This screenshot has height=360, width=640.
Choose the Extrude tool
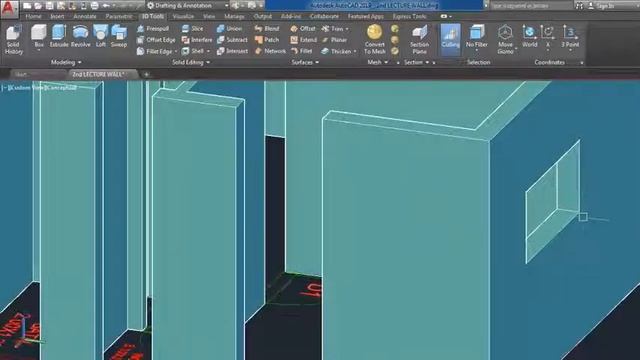pos(59,37)
